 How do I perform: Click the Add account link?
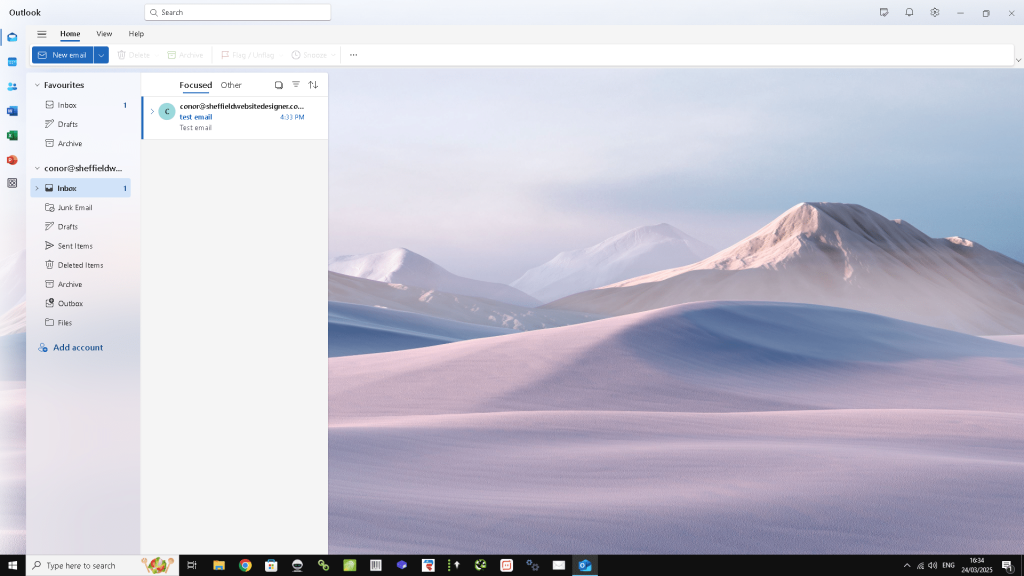(71, 348)
